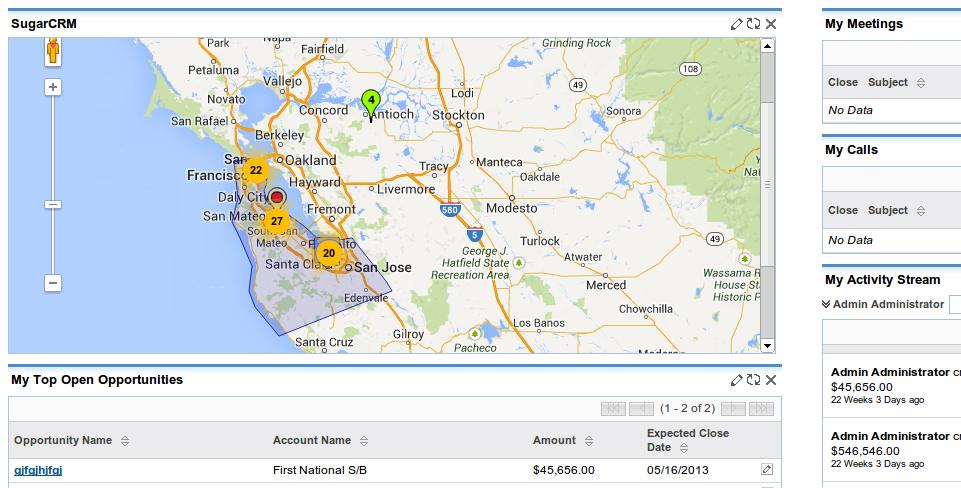
Task: Click the San Jose label on the map
Action: [x=382, y=267]
